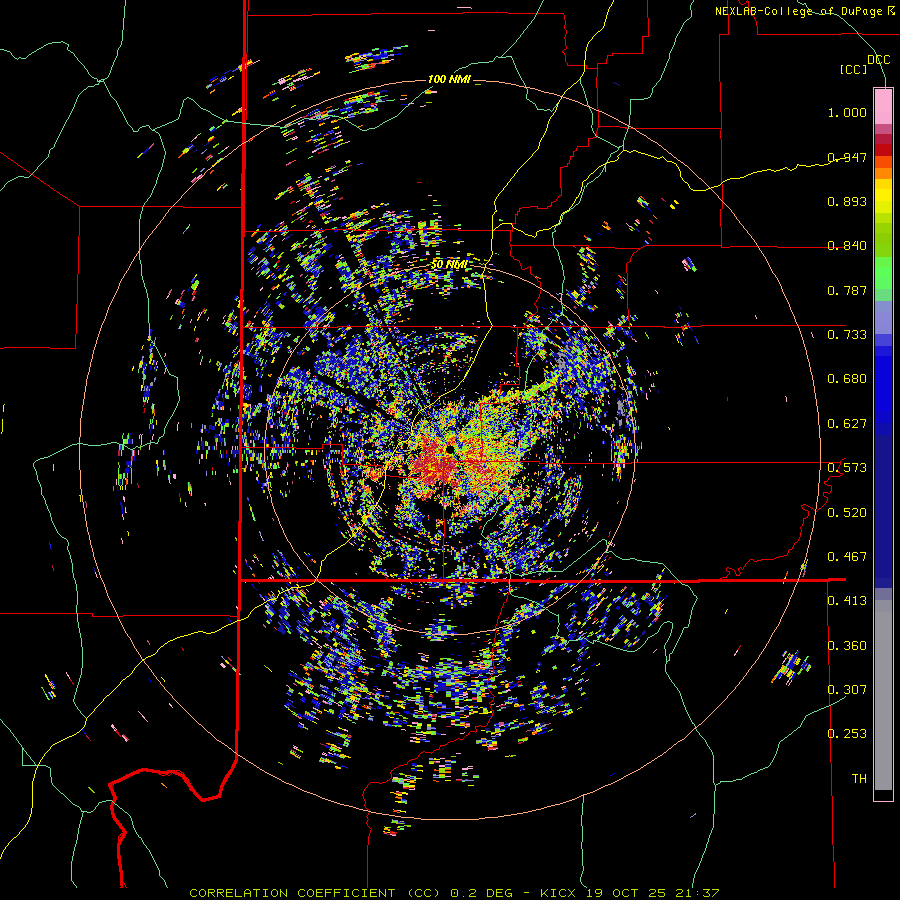
Task: Select the 0.467 legend value
Action: pyautogui.click(x=847, y=557)
